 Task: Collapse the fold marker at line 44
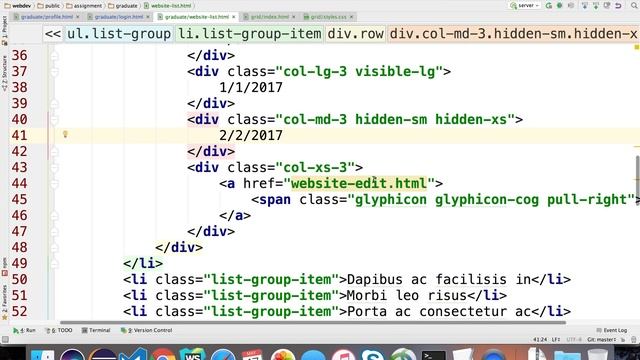[x=54, y=184]
